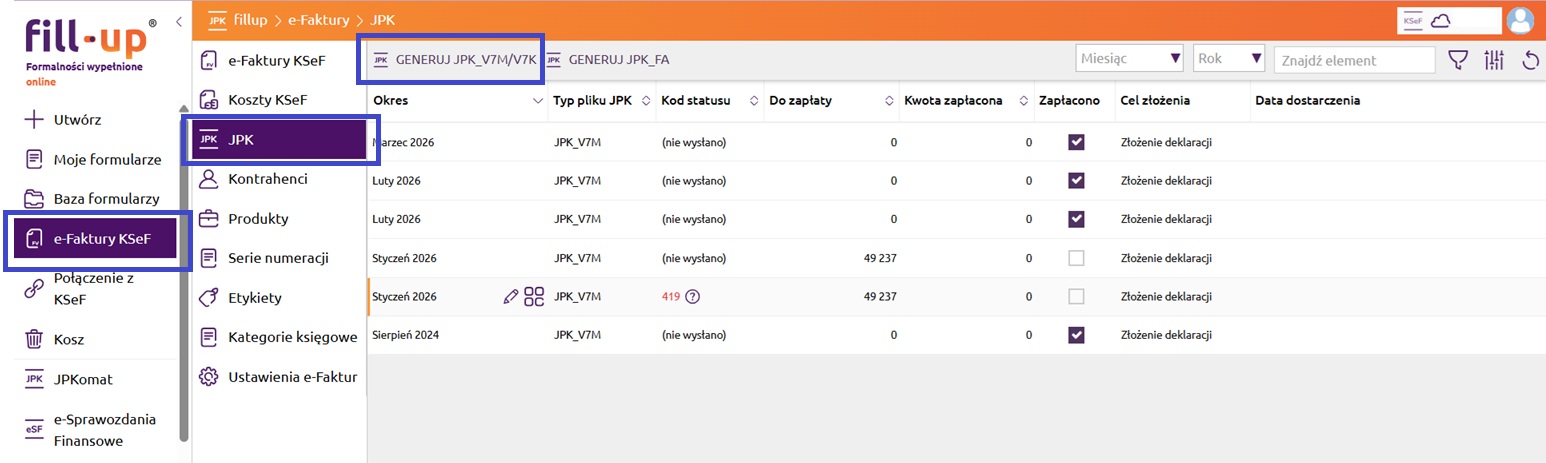
Task: Open Kontrahenci in the submenu
Action: point(267,179)
